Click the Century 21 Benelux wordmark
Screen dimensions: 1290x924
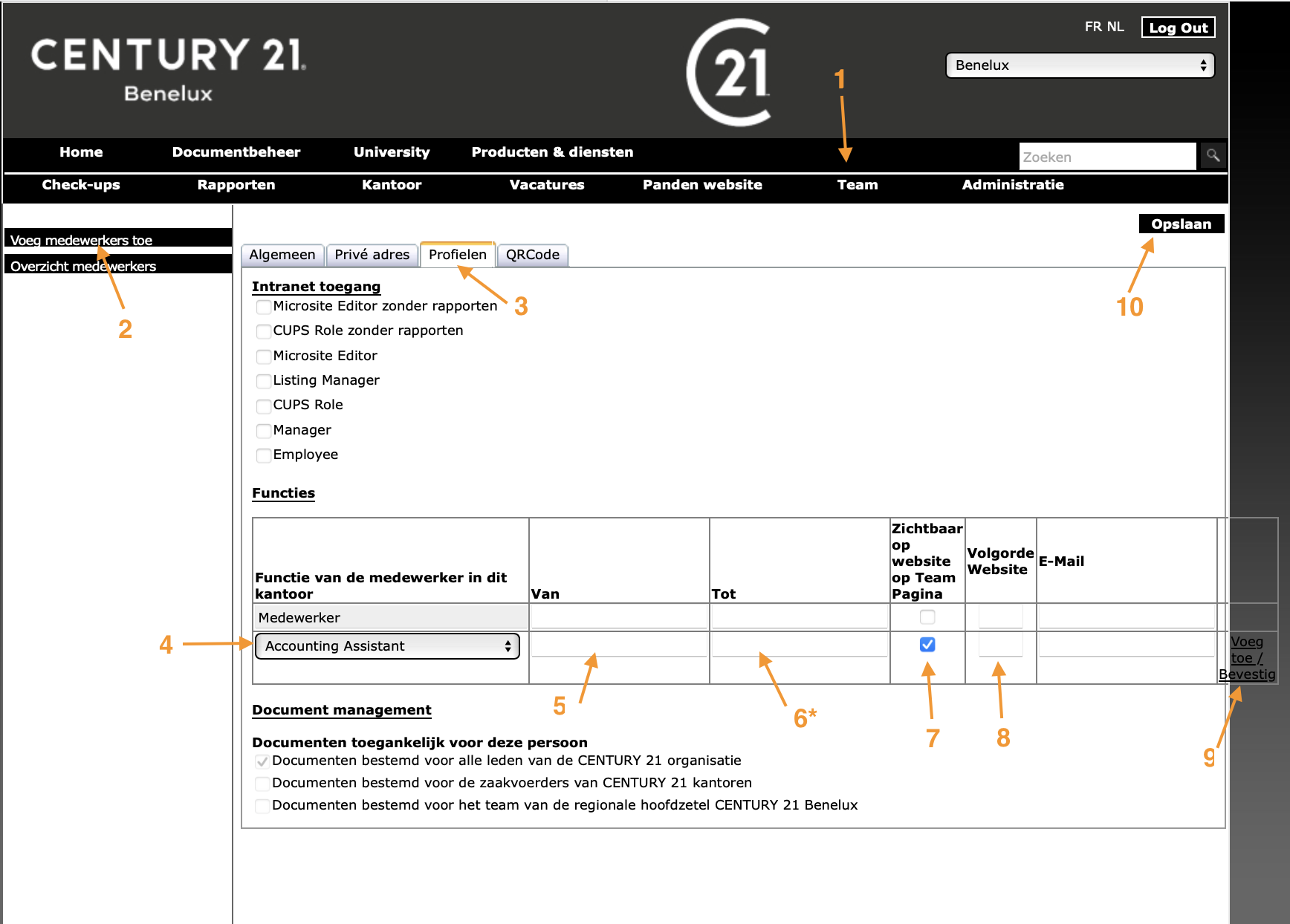168,69
